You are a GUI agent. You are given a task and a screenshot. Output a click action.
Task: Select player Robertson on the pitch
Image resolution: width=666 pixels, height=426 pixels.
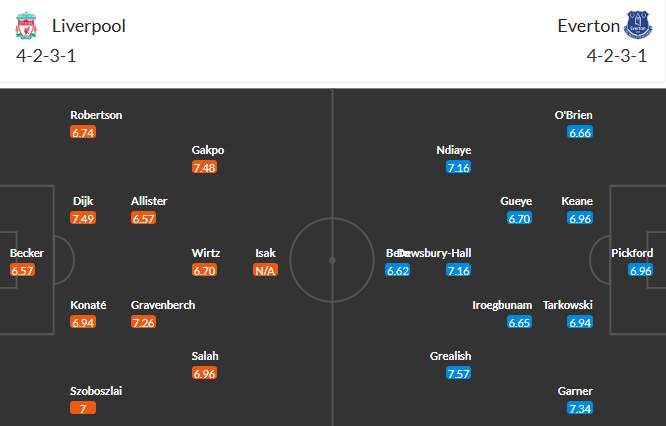[96, 115]
